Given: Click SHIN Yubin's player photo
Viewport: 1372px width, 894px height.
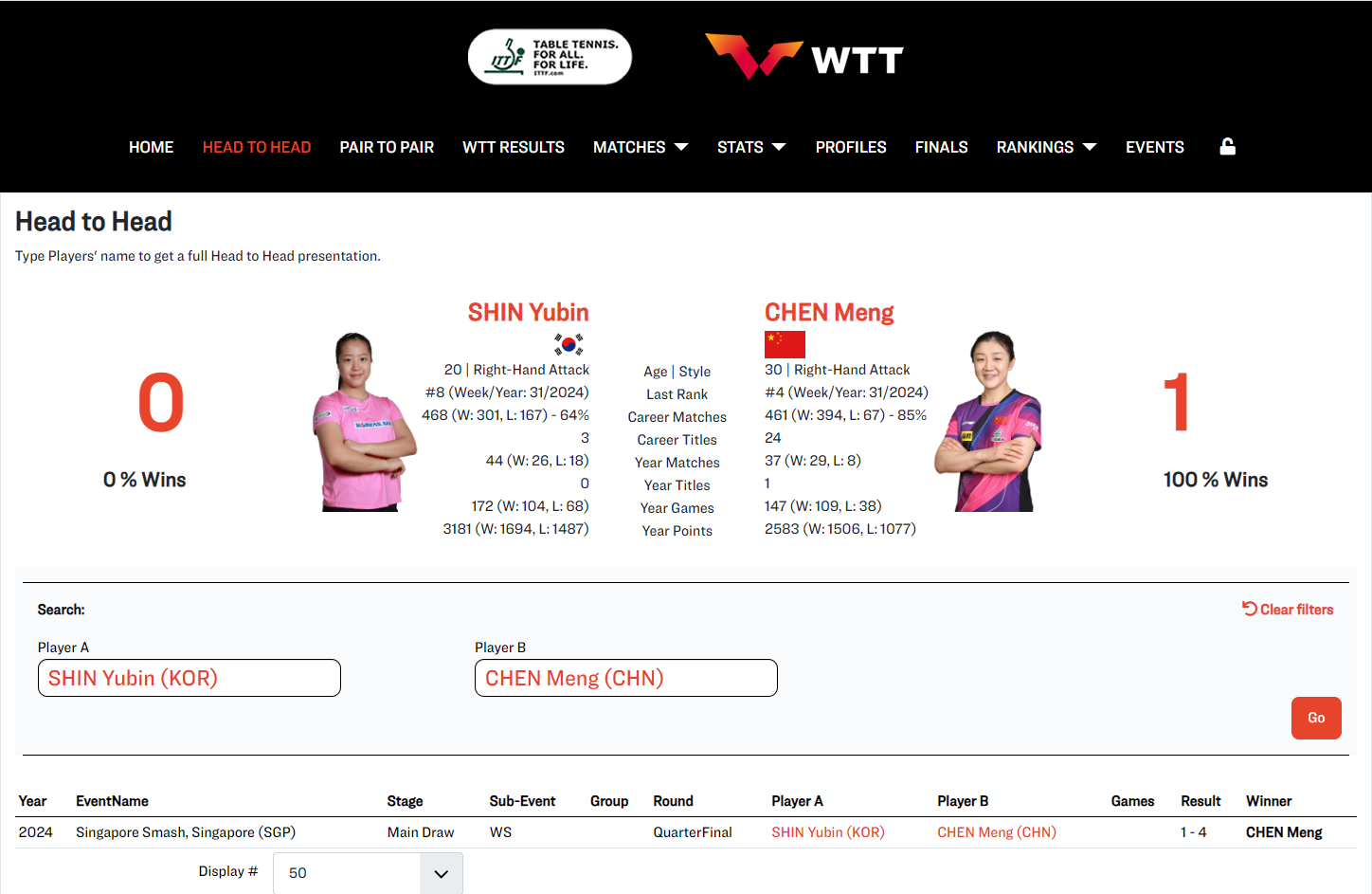Looking at the screenshot, I should pos(365,422).
